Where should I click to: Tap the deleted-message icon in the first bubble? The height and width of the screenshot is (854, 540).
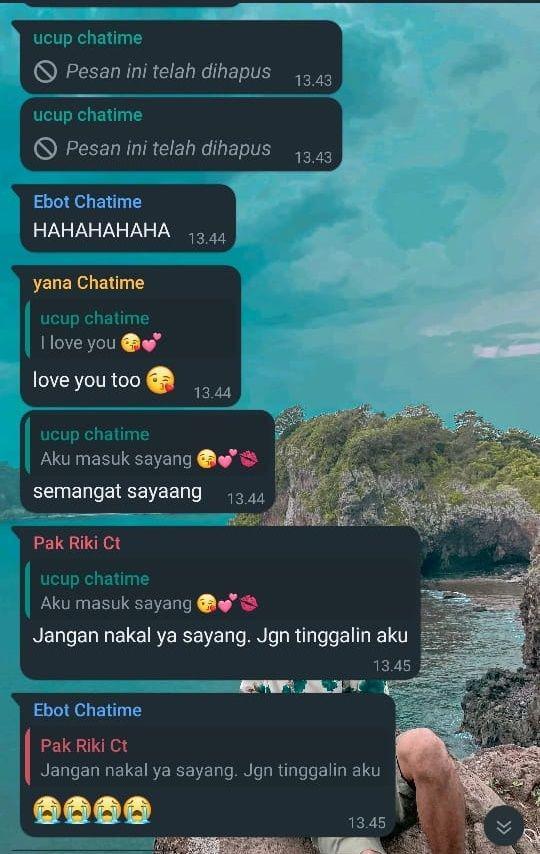(x=45, y=71)
